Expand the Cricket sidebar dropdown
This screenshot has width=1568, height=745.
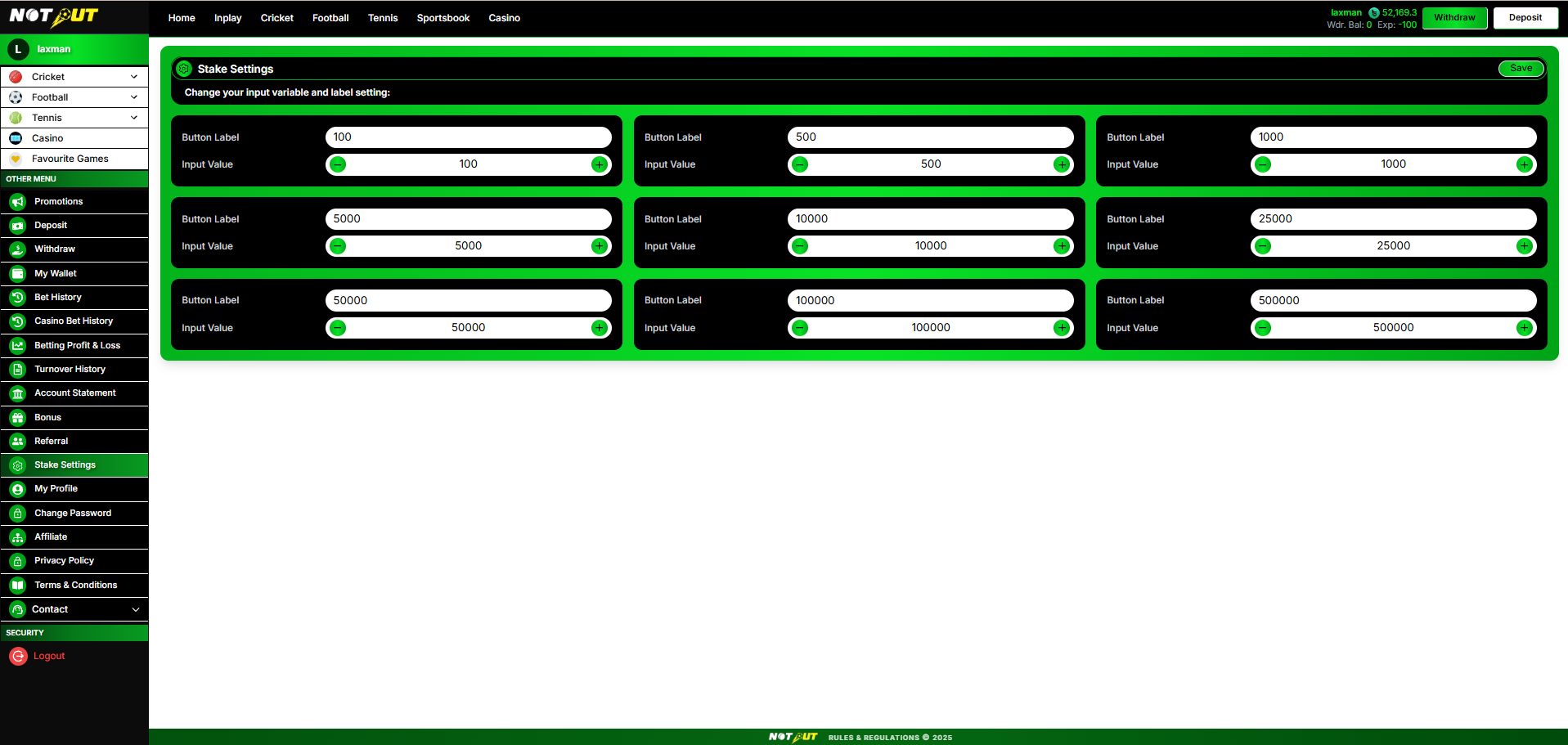pyautogui.click(x=134, y=77)
